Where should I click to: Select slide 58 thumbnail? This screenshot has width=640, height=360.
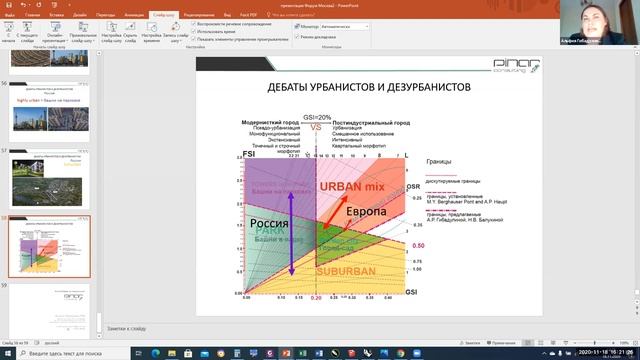[x=49, y=247]
